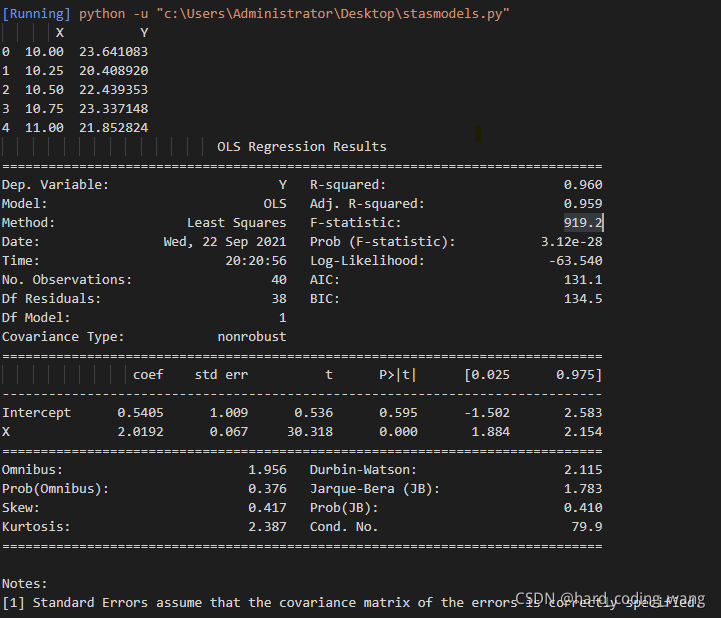721x618 pixels.
Task: Click the Dep. Variable label
Action: pyautogui.click(x=55, y=185)
